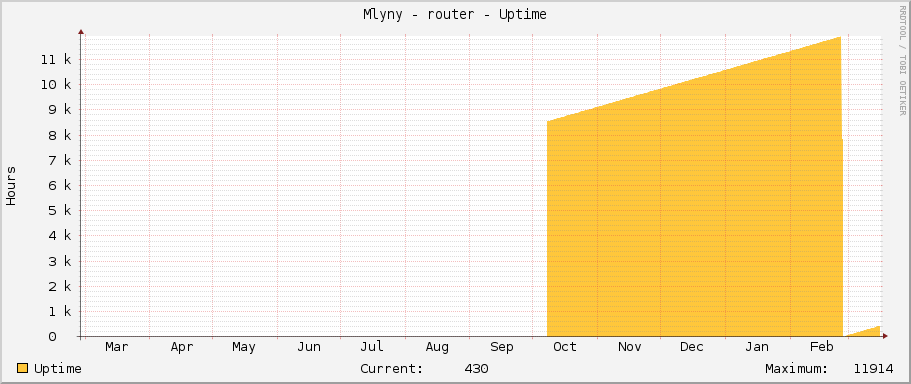This screenshot has height=384, width=911.
Task: Select the 'Uptime' legend label
Action: (x=58, y=369)
